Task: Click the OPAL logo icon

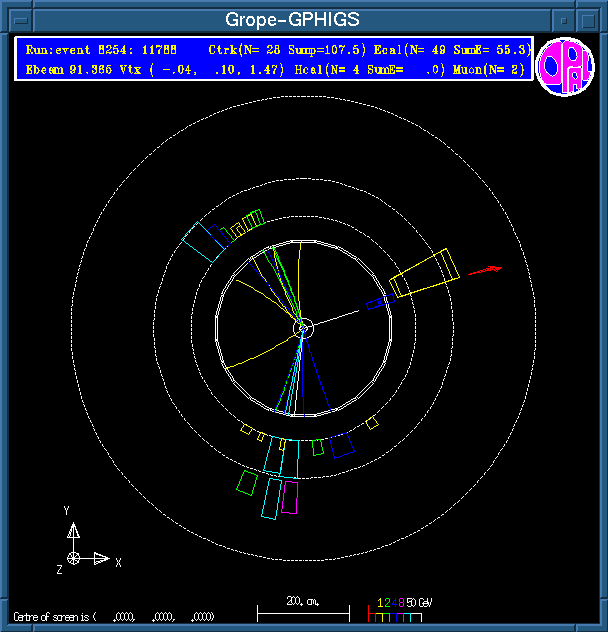Action: (565, 67)
